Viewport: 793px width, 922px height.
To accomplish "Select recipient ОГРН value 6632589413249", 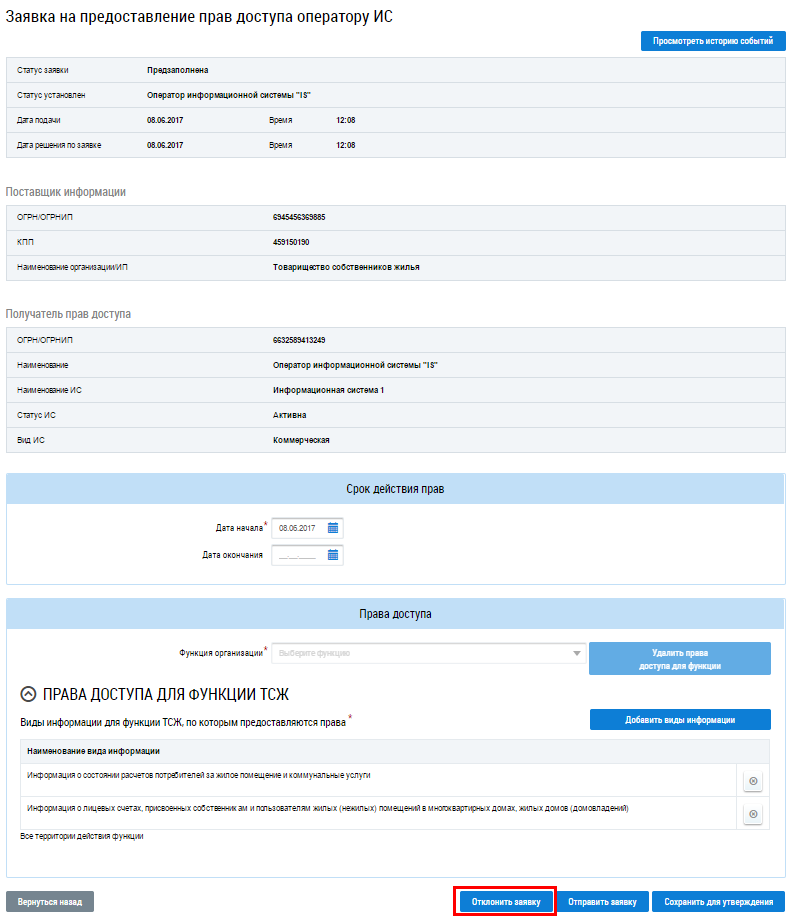I will pos(299,340).
